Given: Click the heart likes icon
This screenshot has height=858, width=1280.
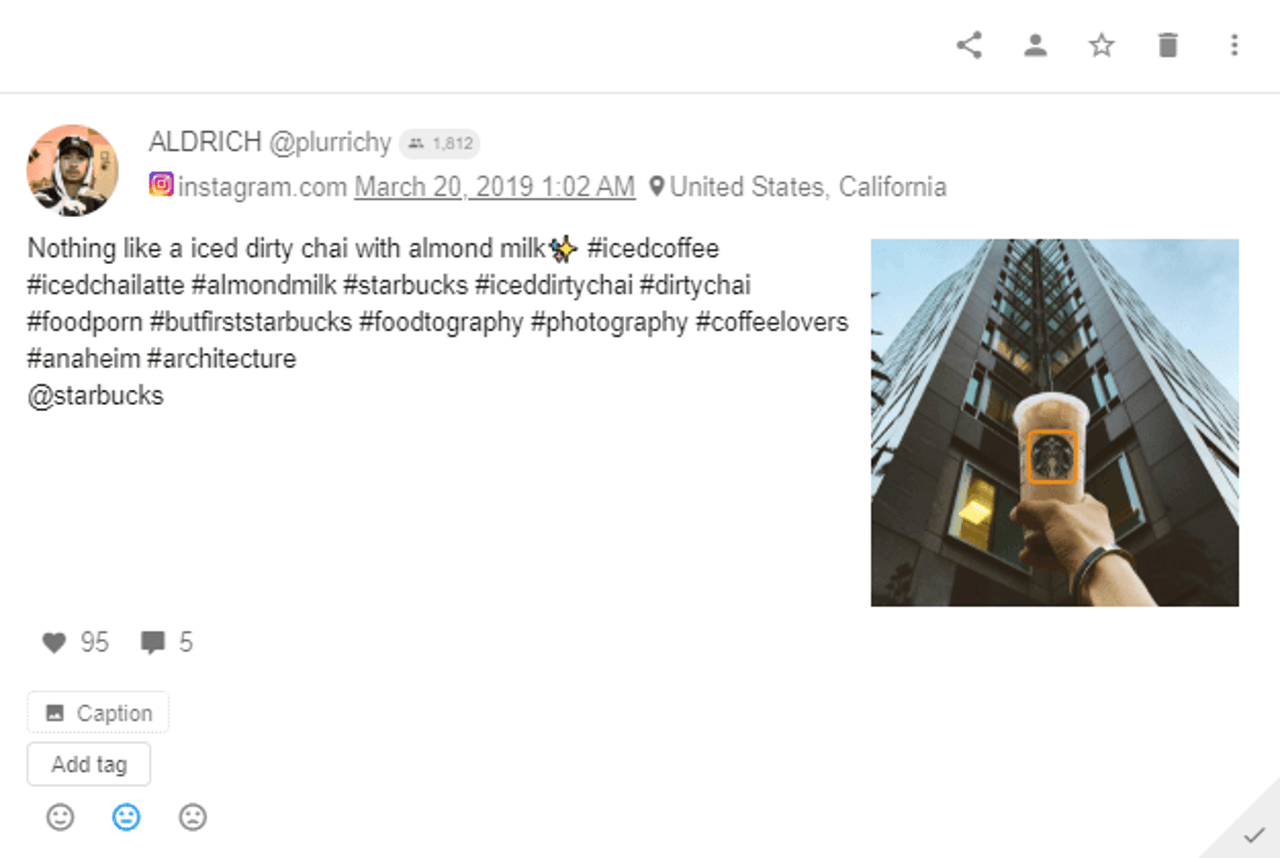Looking at the screenshot, I should click(x=54, y=642).
